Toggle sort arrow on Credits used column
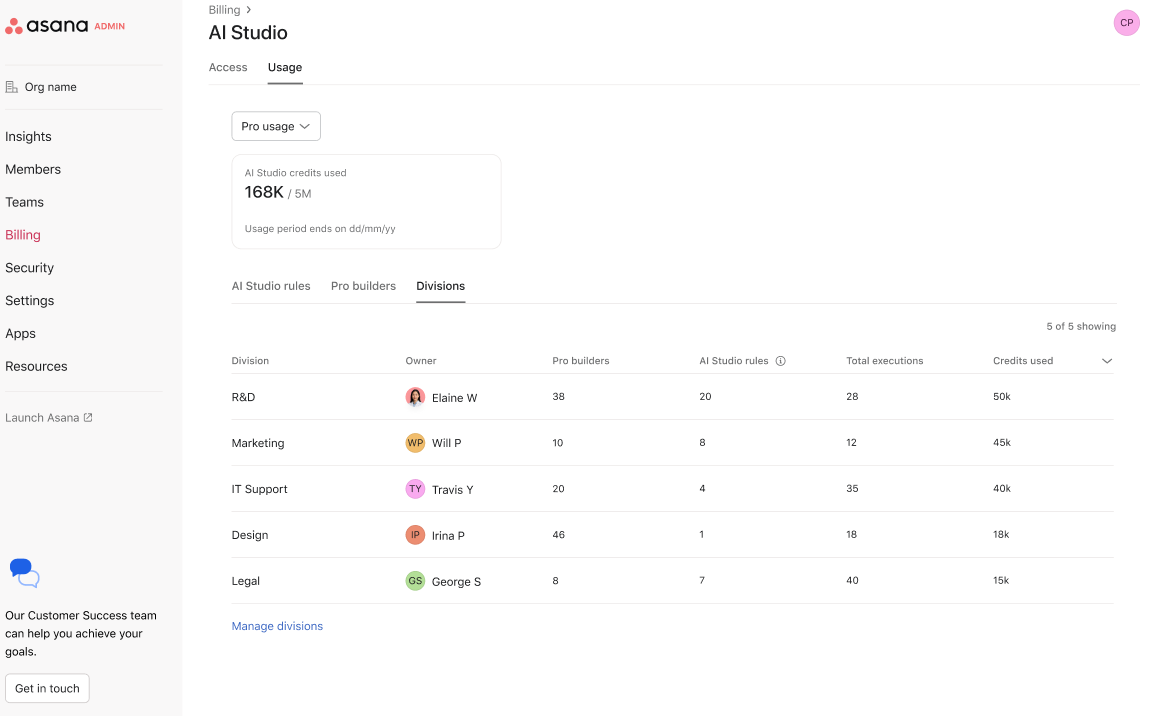The height and width of the screenshot is (716, 1157). pyautogui.click(x=1106, y=361)
